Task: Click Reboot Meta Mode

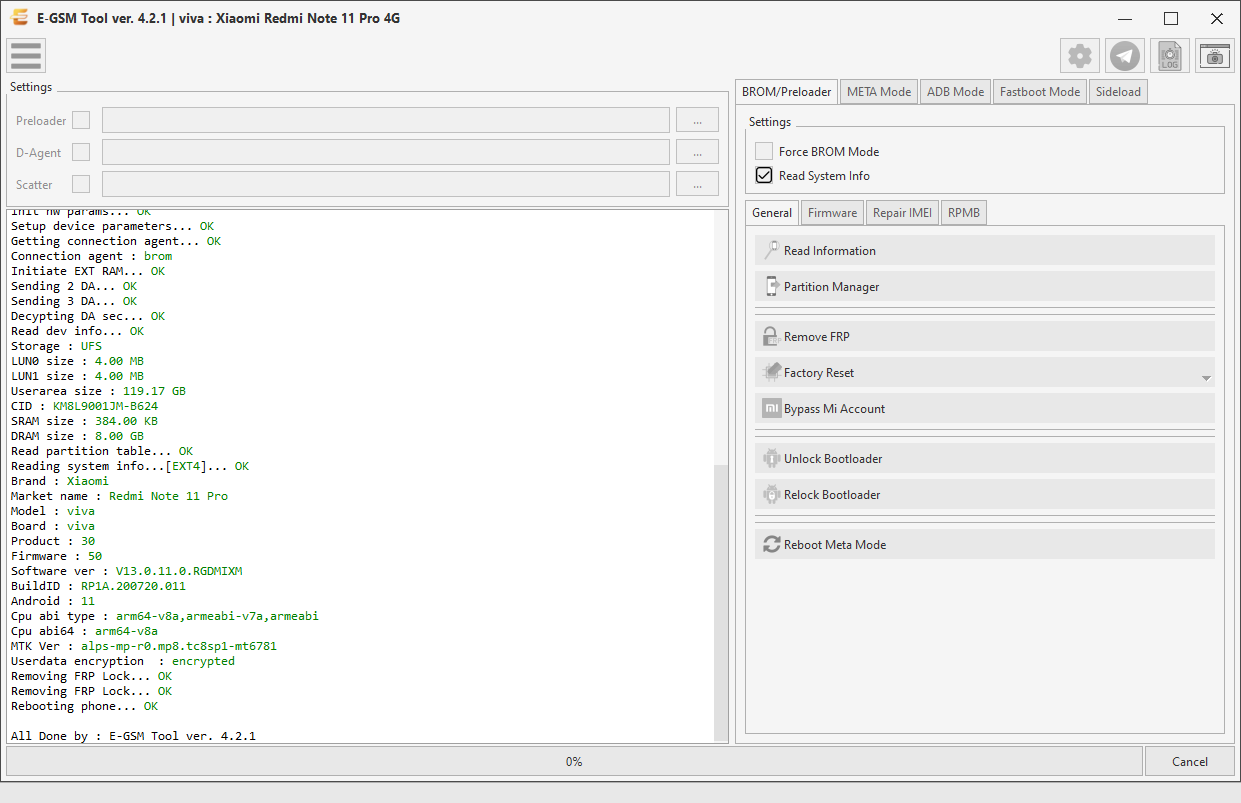Action: point(985,544)
